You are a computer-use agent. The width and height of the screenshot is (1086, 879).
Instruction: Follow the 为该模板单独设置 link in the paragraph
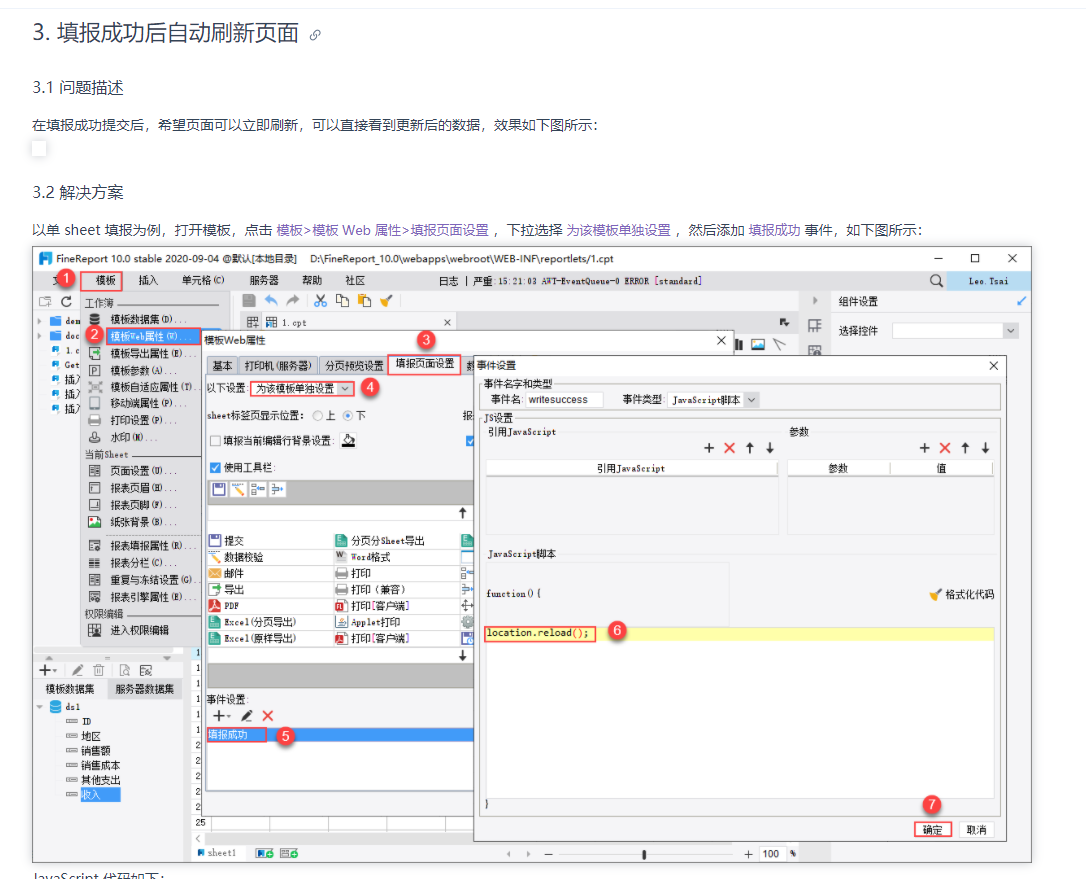[618, 230]
